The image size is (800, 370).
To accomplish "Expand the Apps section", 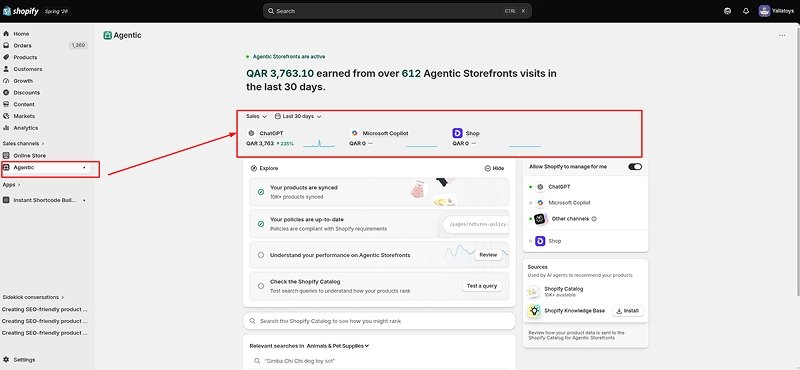I will [11, 184].
